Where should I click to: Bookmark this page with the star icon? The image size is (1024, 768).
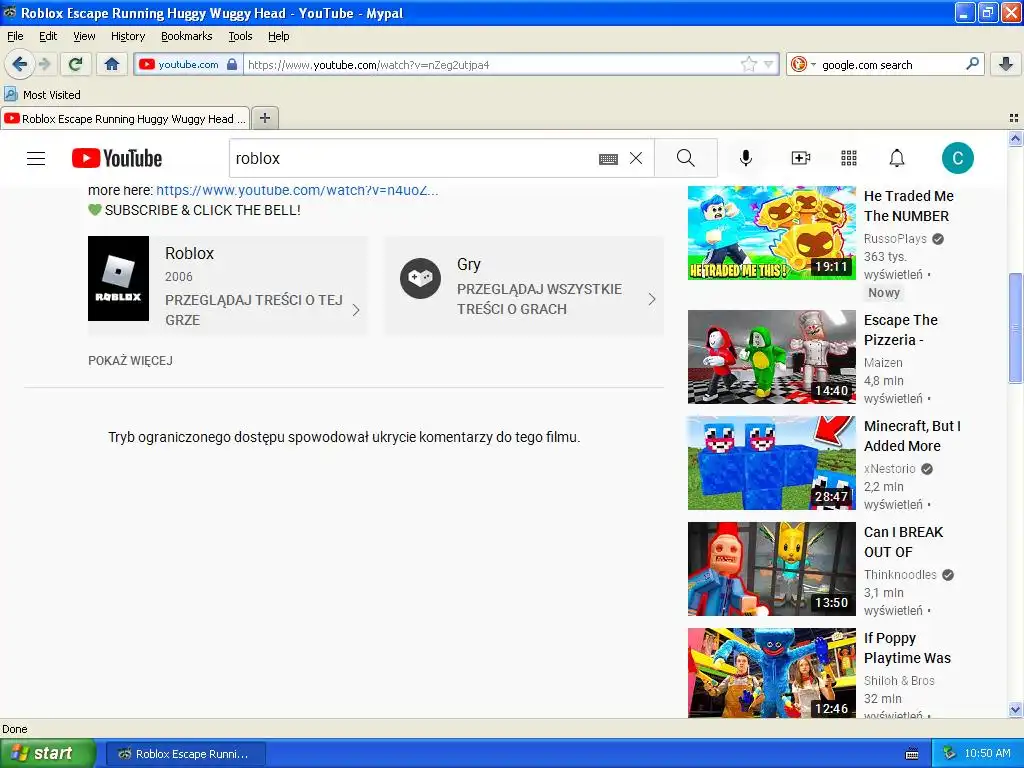tap(748, 64)
